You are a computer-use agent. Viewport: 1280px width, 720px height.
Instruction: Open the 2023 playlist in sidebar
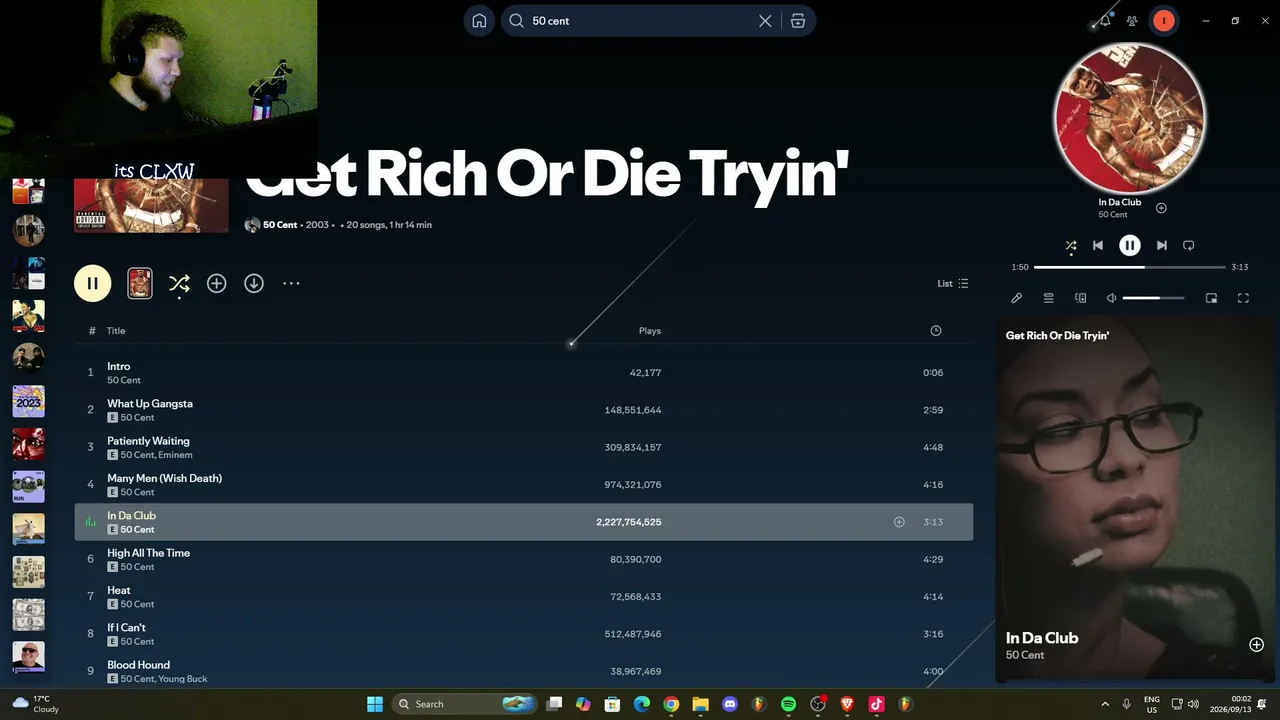28,401
